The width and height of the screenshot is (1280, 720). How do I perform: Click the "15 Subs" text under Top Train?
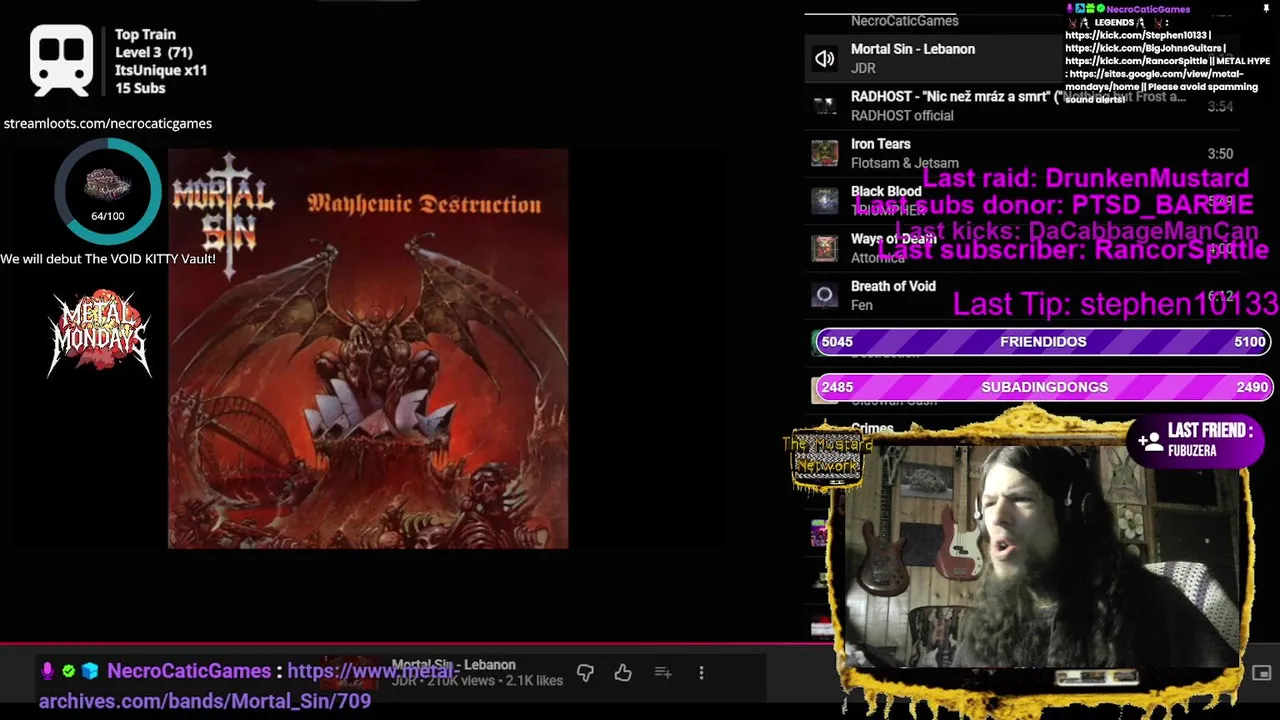(140, 88)
